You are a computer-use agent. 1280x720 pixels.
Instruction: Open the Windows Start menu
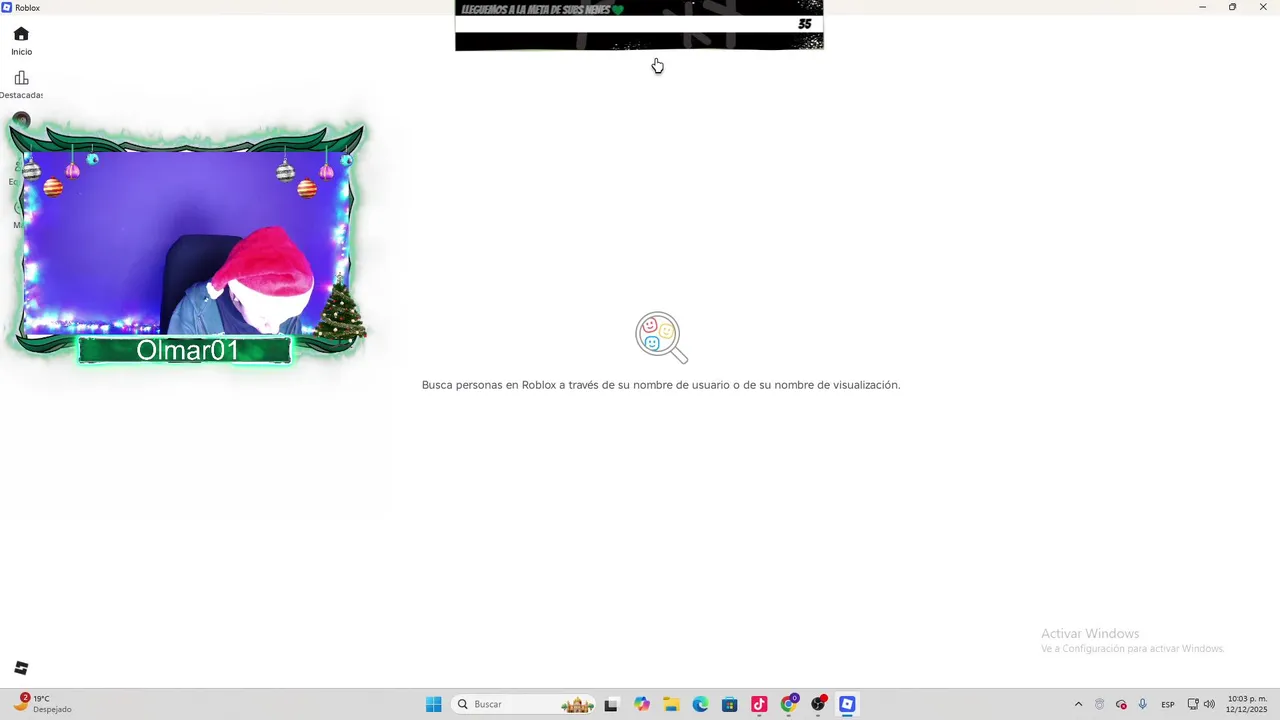click(x=433, y=704)
